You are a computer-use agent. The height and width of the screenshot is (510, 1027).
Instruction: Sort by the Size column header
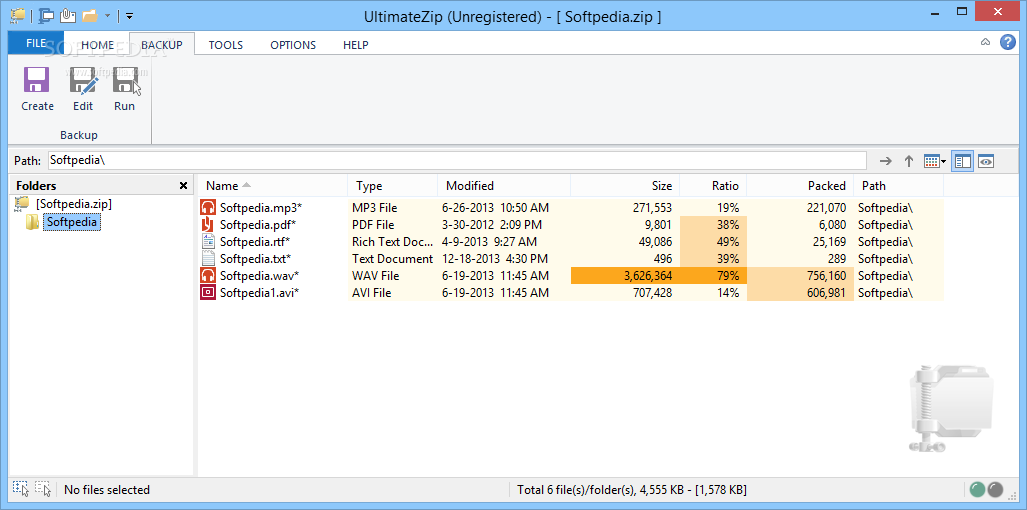(626, 186)
